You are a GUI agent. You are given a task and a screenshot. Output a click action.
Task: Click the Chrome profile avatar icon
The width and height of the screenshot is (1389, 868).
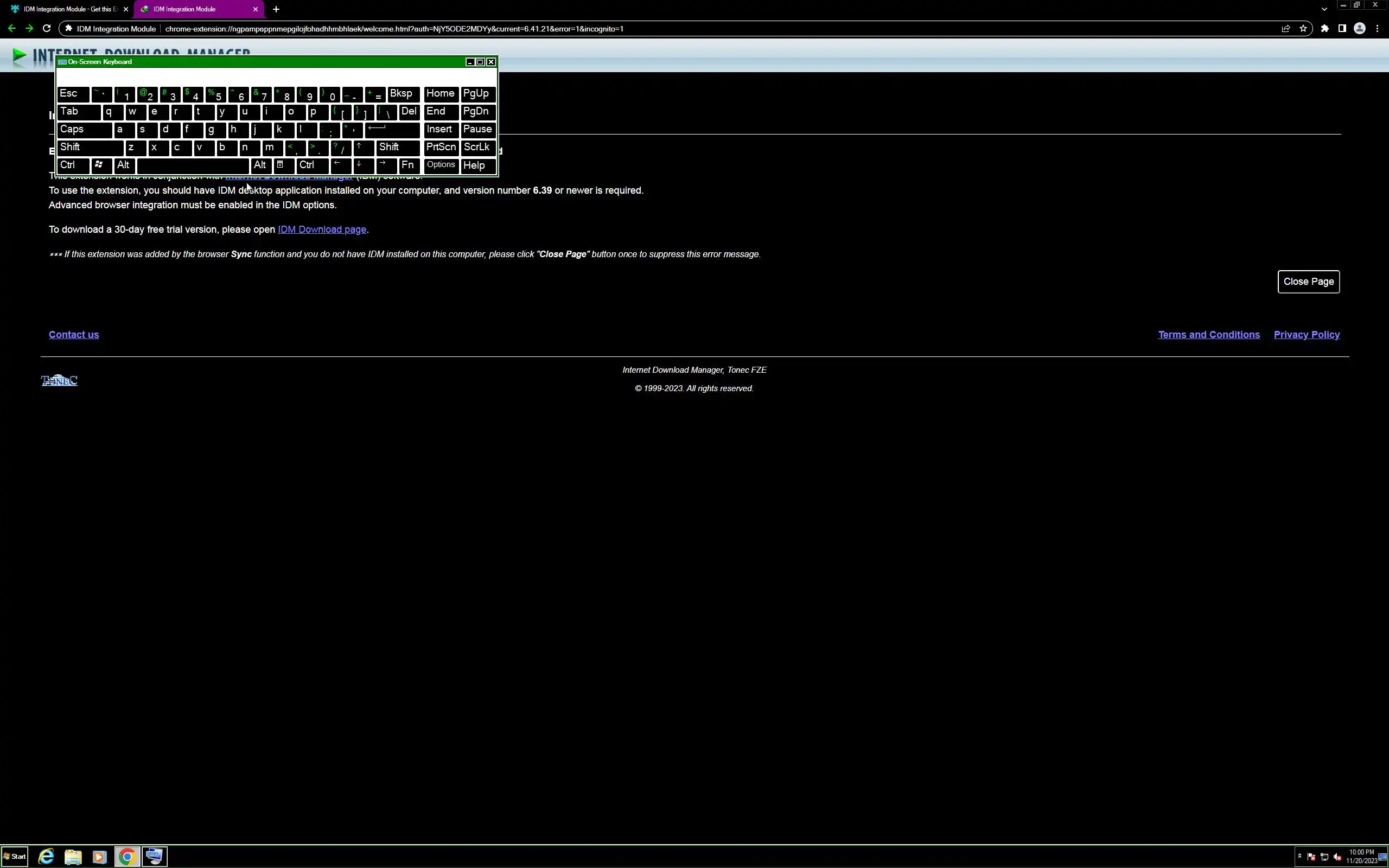click(1359, 29)
